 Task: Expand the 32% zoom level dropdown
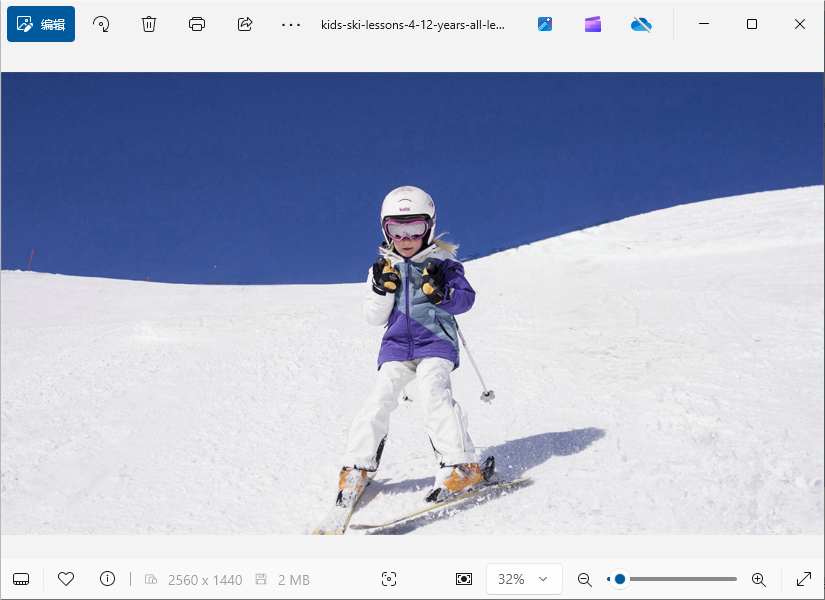coord(524,579)
